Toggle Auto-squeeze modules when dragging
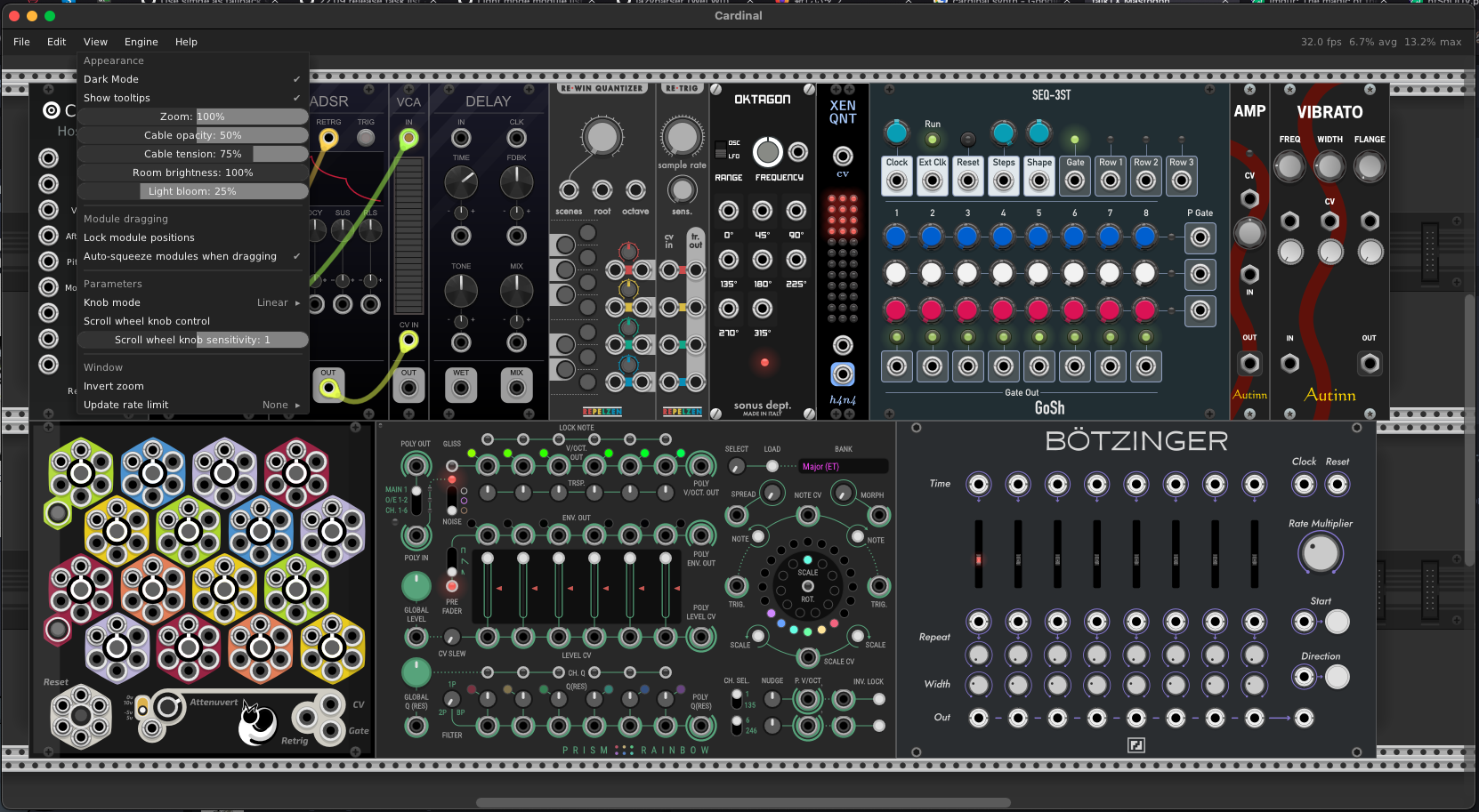Image resolution: width=1479 pixels, height=812 pixels. (x=192, y=256)
